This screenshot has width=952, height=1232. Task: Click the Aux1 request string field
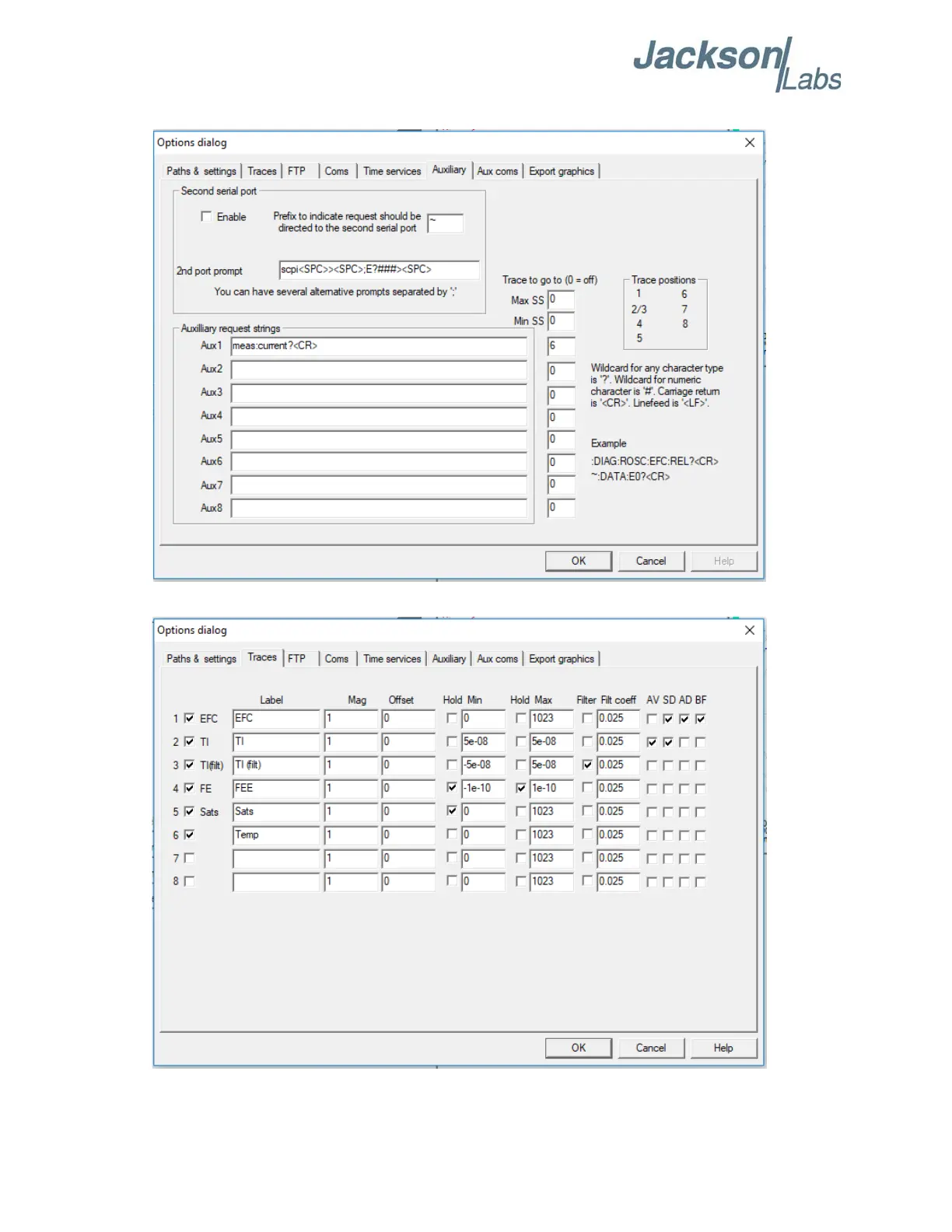click(x=378, y=346)
